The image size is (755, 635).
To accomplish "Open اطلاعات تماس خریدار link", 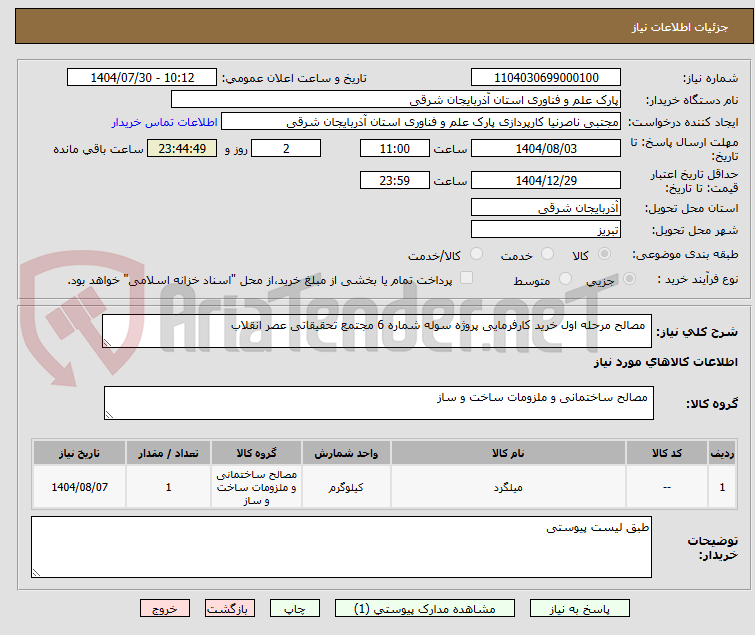I will (x=165, y=122).
